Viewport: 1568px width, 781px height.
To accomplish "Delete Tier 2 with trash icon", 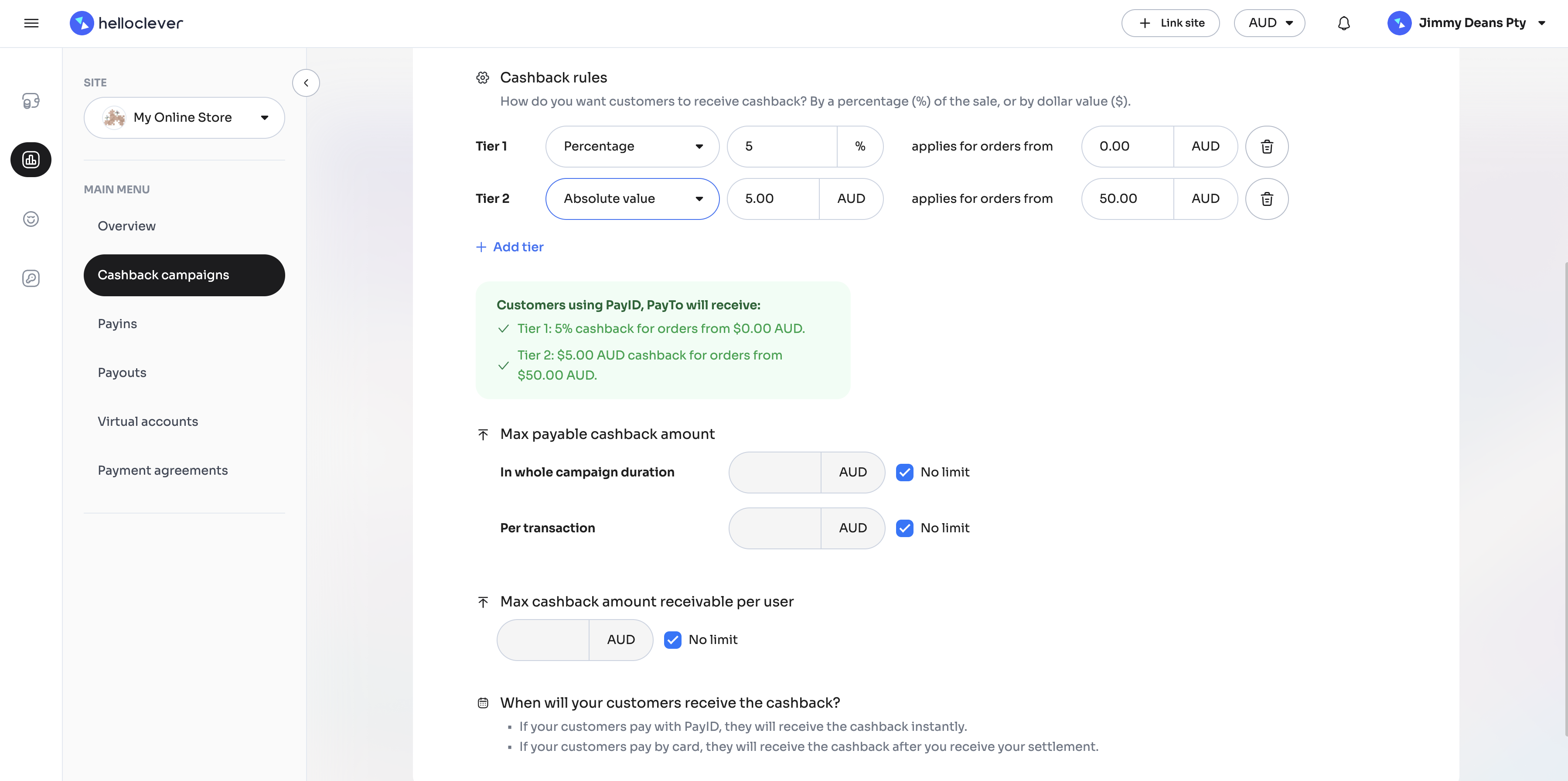I will [x=1266, y=199].
